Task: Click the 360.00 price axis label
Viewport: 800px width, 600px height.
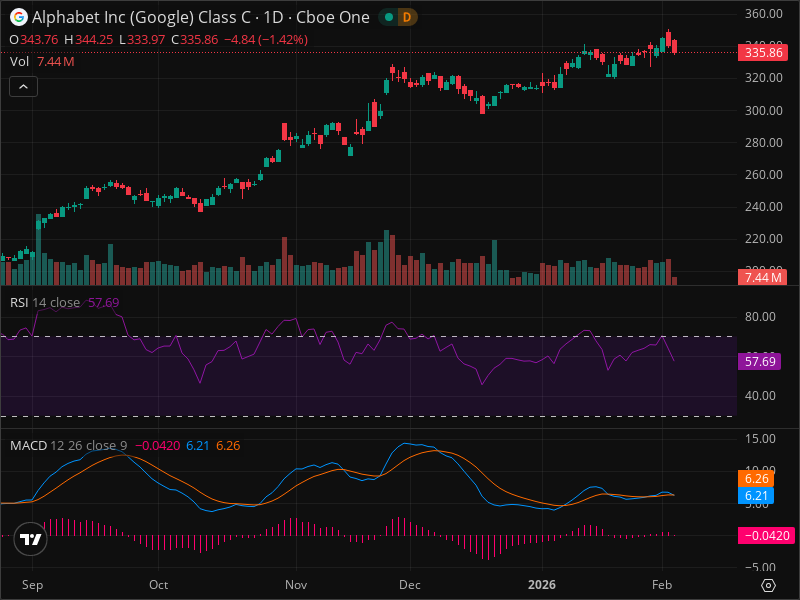Action: tap(764, 14)
